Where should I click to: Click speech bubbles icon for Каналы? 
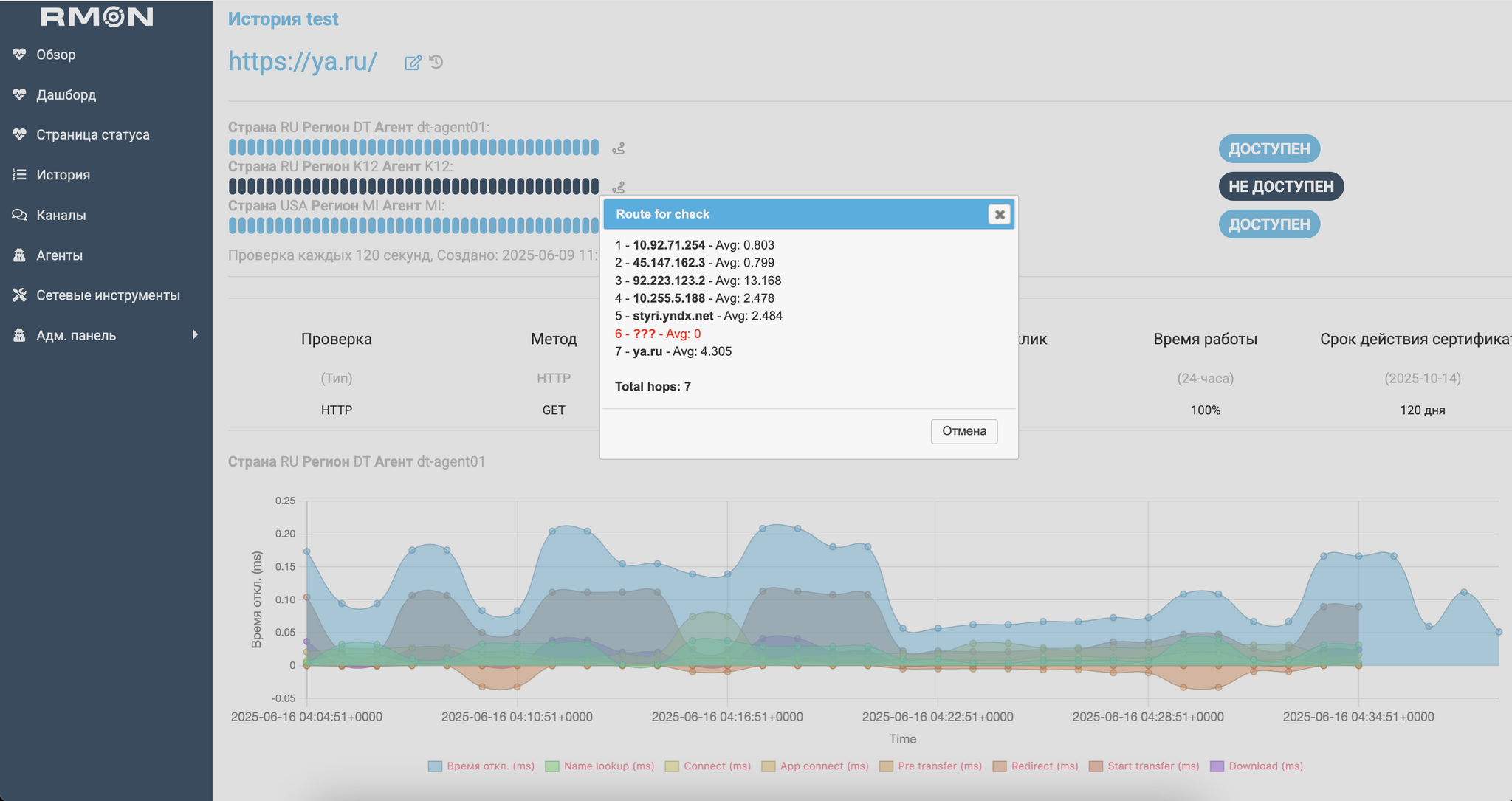tap(19, 215)
